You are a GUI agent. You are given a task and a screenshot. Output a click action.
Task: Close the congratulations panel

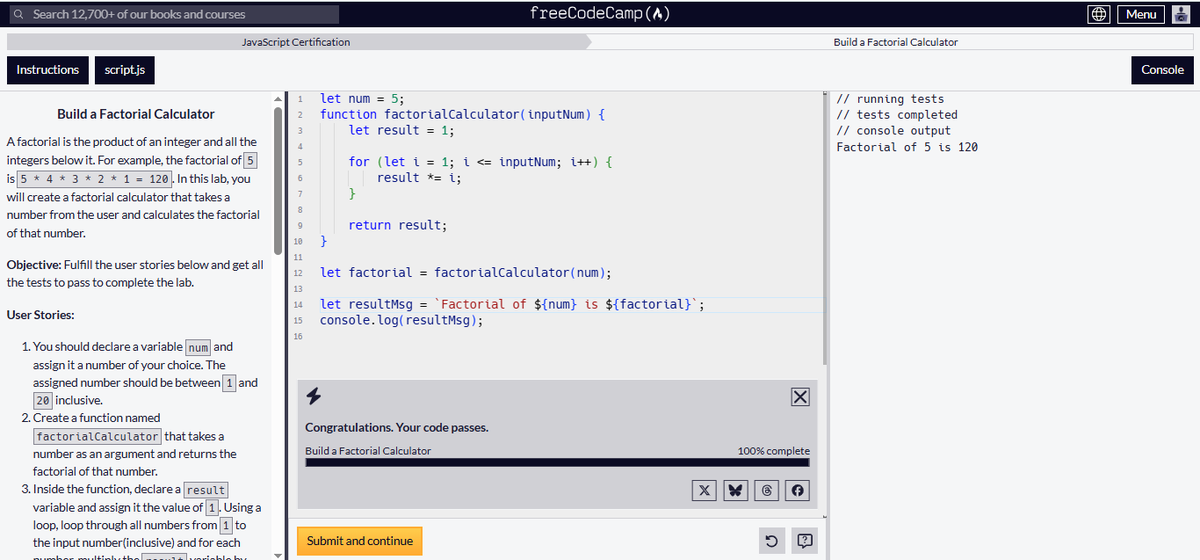[x=800, y=398]
